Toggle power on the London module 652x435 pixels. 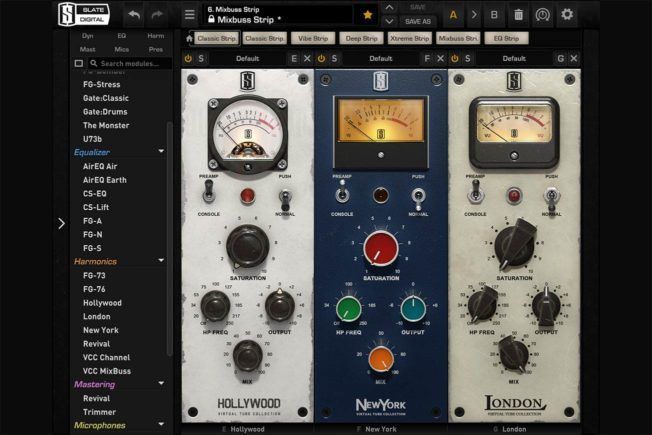[x=454, y=59]
